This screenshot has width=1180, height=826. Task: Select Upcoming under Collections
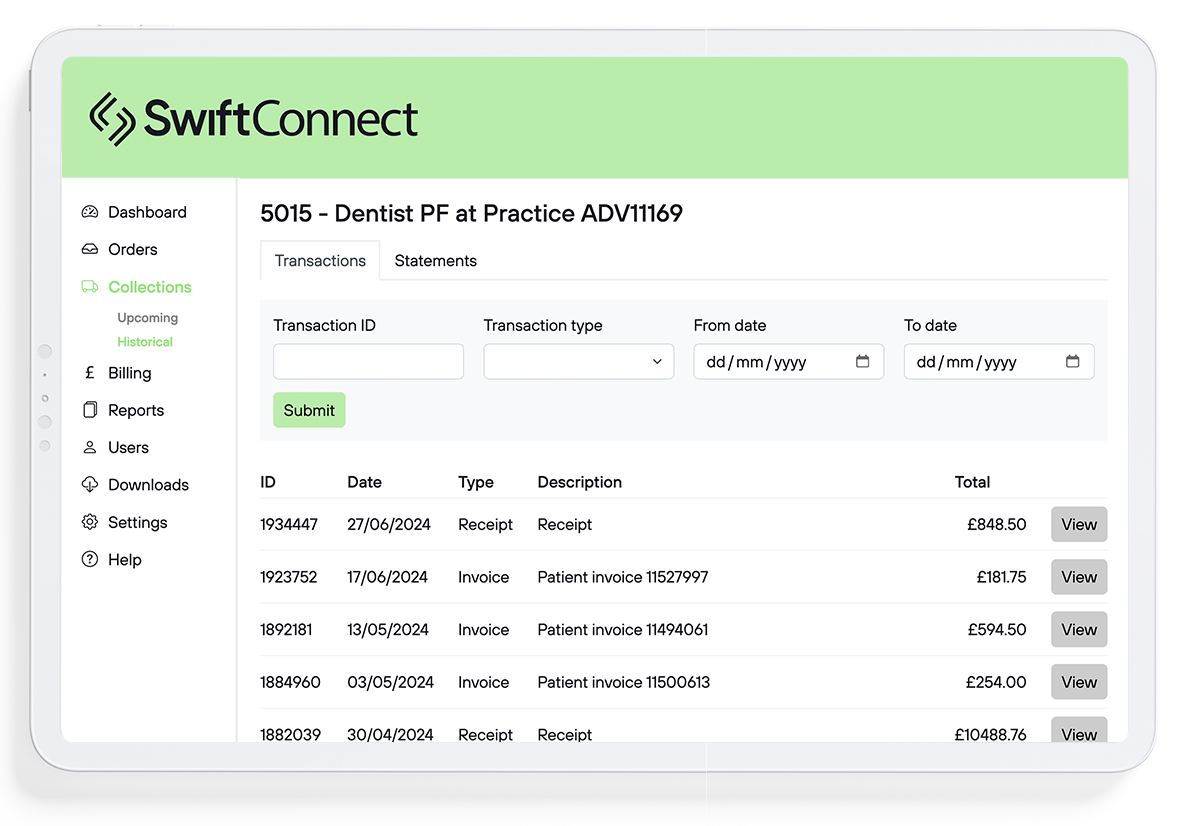click(x=147, y=317)
